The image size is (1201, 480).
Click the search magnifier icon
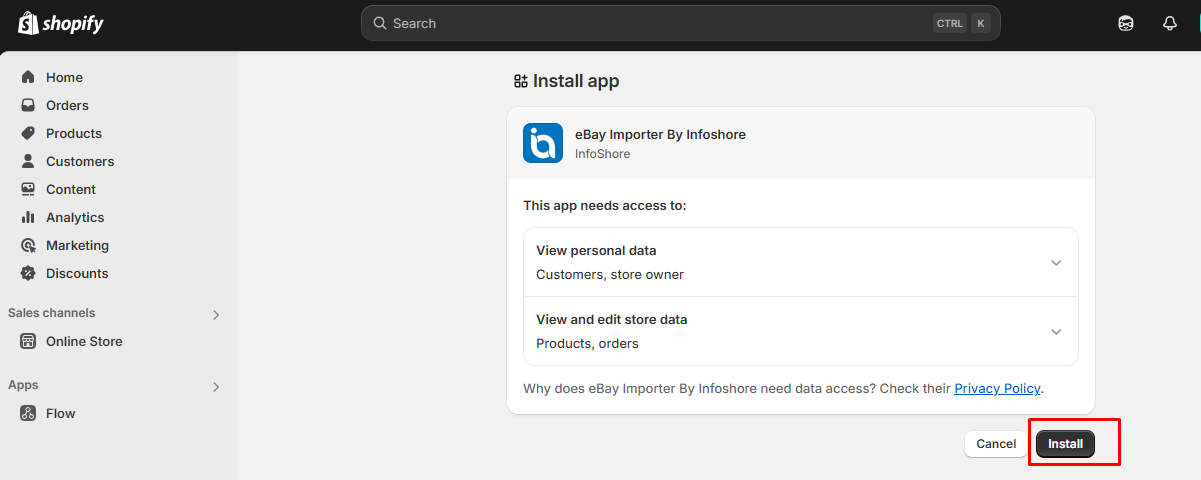[x=380, y=23]
